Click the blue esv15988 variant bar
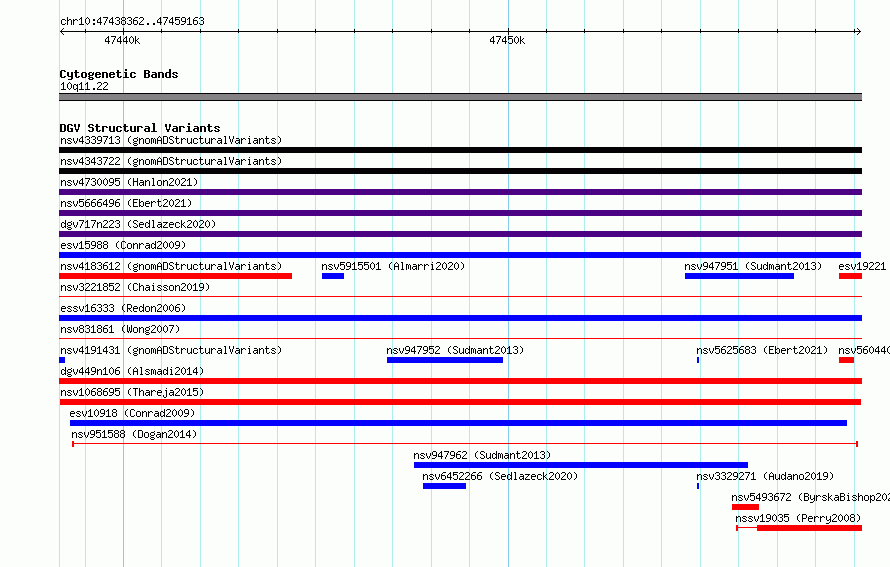 point(460,255)
